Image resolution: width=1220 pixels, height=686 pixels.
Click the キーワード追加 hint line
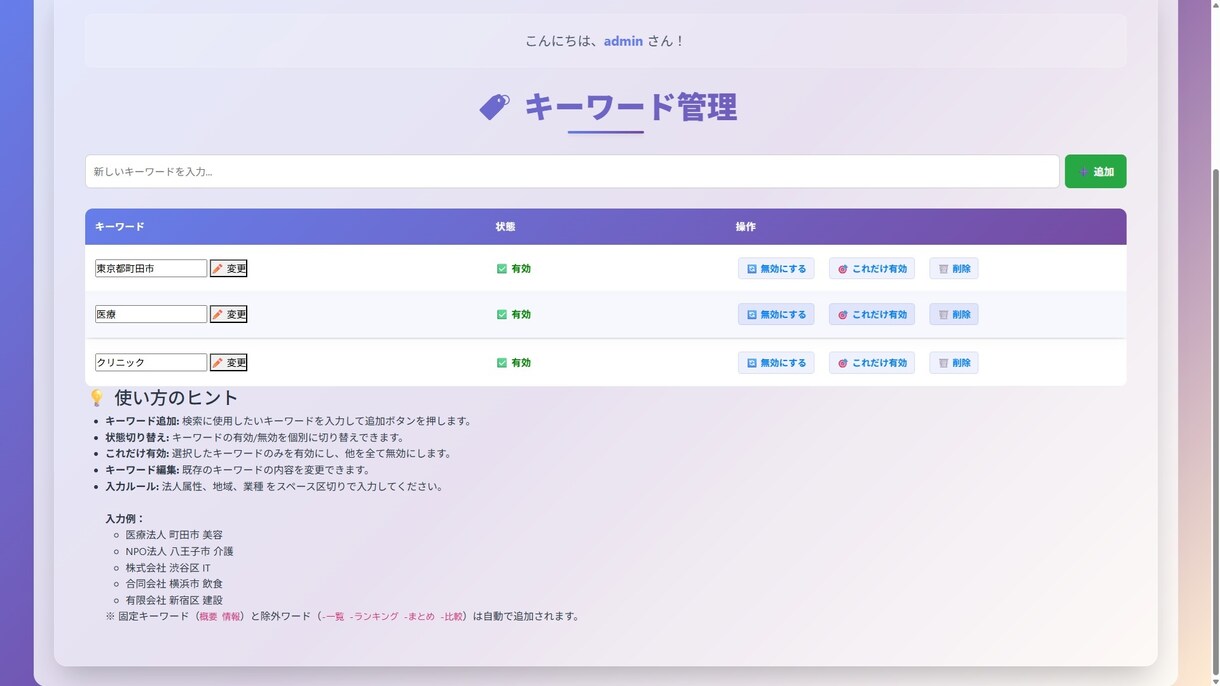tap(288, 421)
